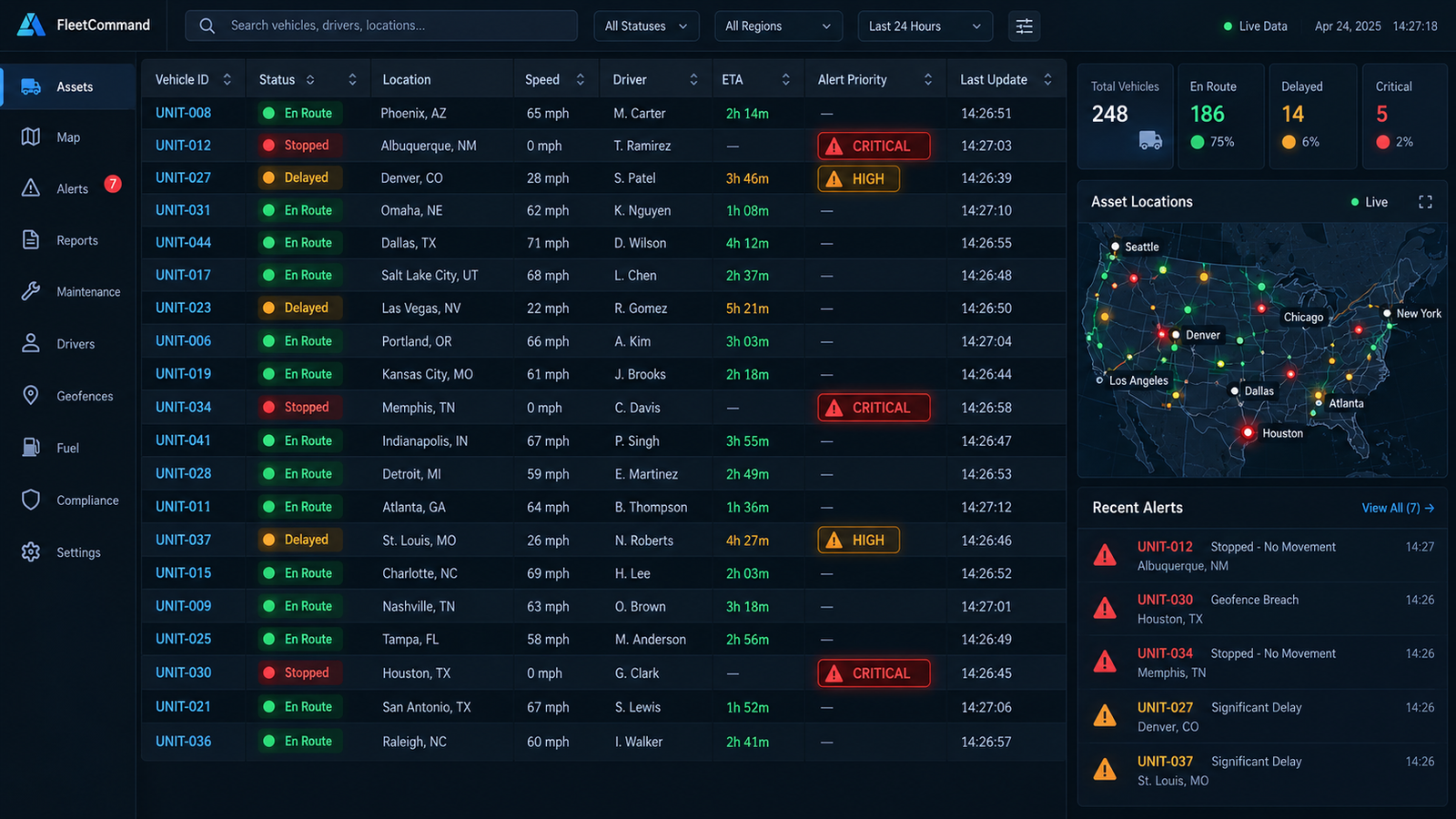Open the UNIT-012 vehicle link
The width and height of the screenshot is (1456, 819).
click(x=183, y=146)
